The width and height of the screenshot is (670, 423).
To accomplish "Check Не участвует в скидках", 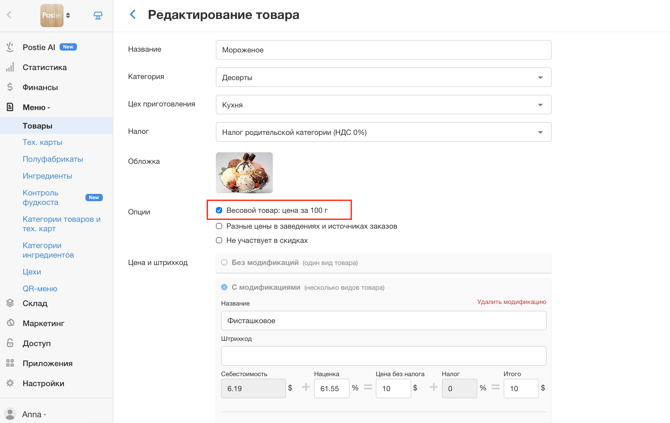I will coord(219,241).
